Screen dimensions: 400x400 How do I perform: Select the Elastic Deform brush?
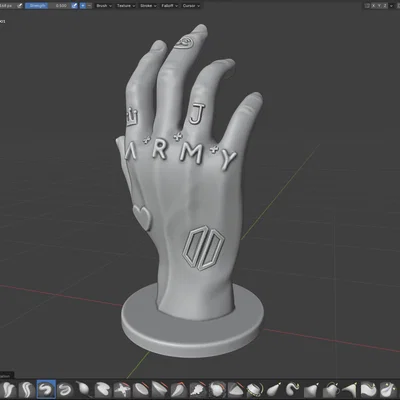point(274,389)
